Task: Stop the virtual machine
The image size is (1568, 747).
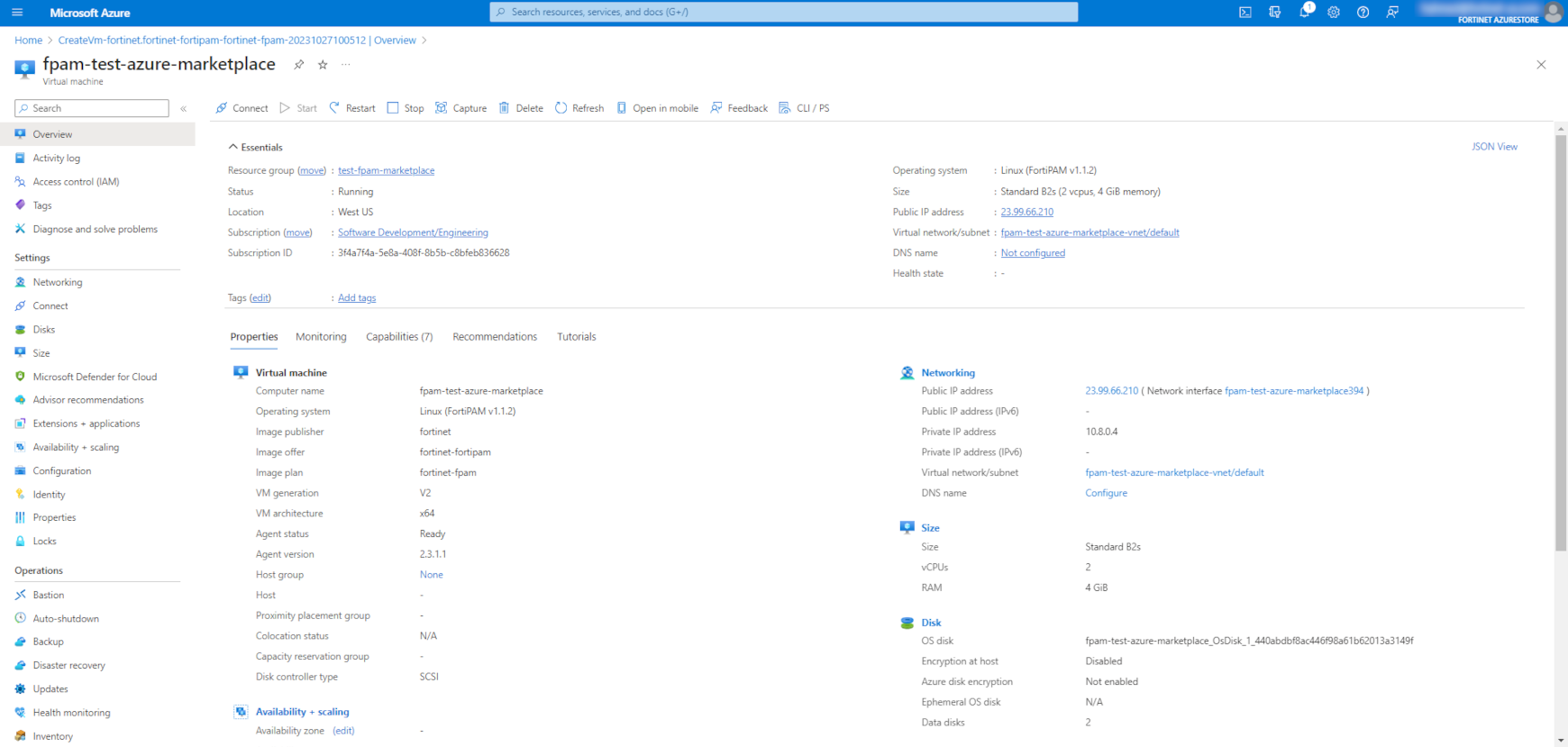Action: pyautogui.click(x=406, y=108)
